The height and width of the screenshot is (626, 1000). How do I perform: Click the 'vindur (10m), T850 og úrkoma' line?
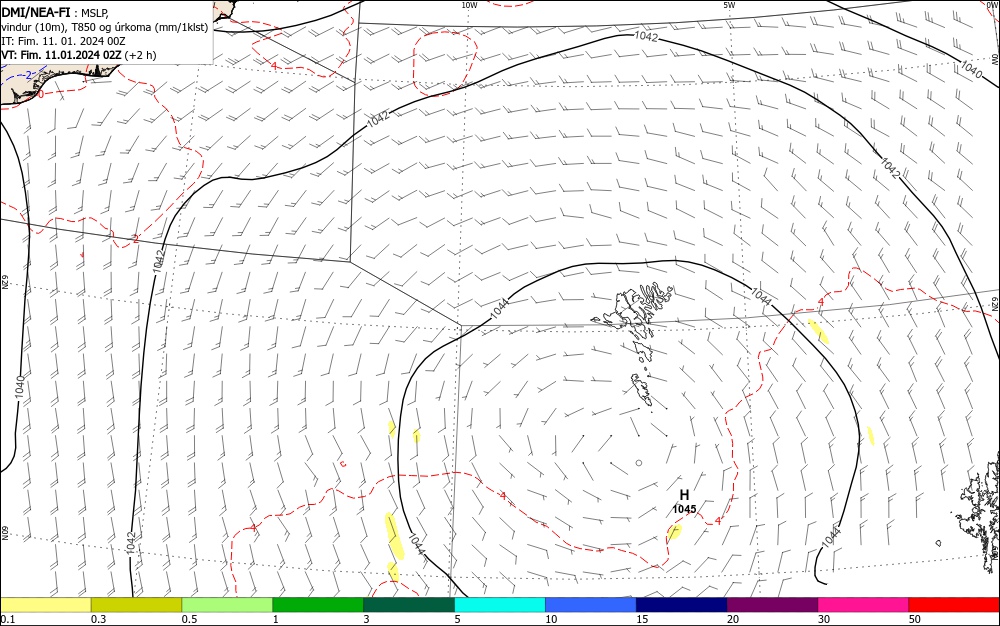(105, 27)
